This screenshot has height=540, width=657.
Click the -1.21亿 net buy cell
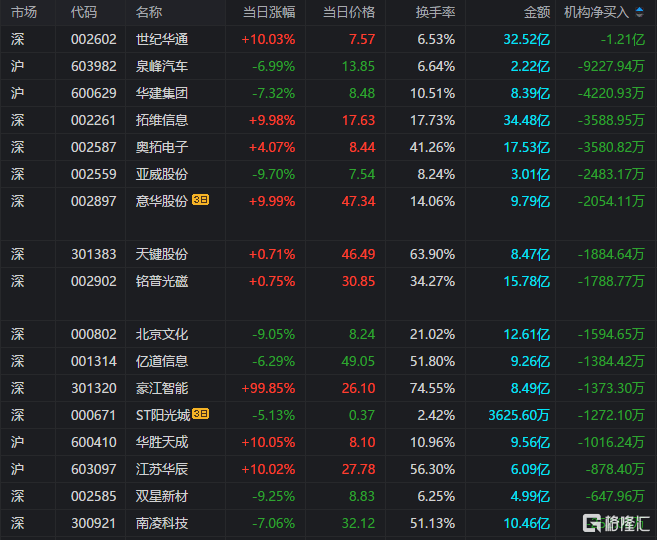(622, 39)
